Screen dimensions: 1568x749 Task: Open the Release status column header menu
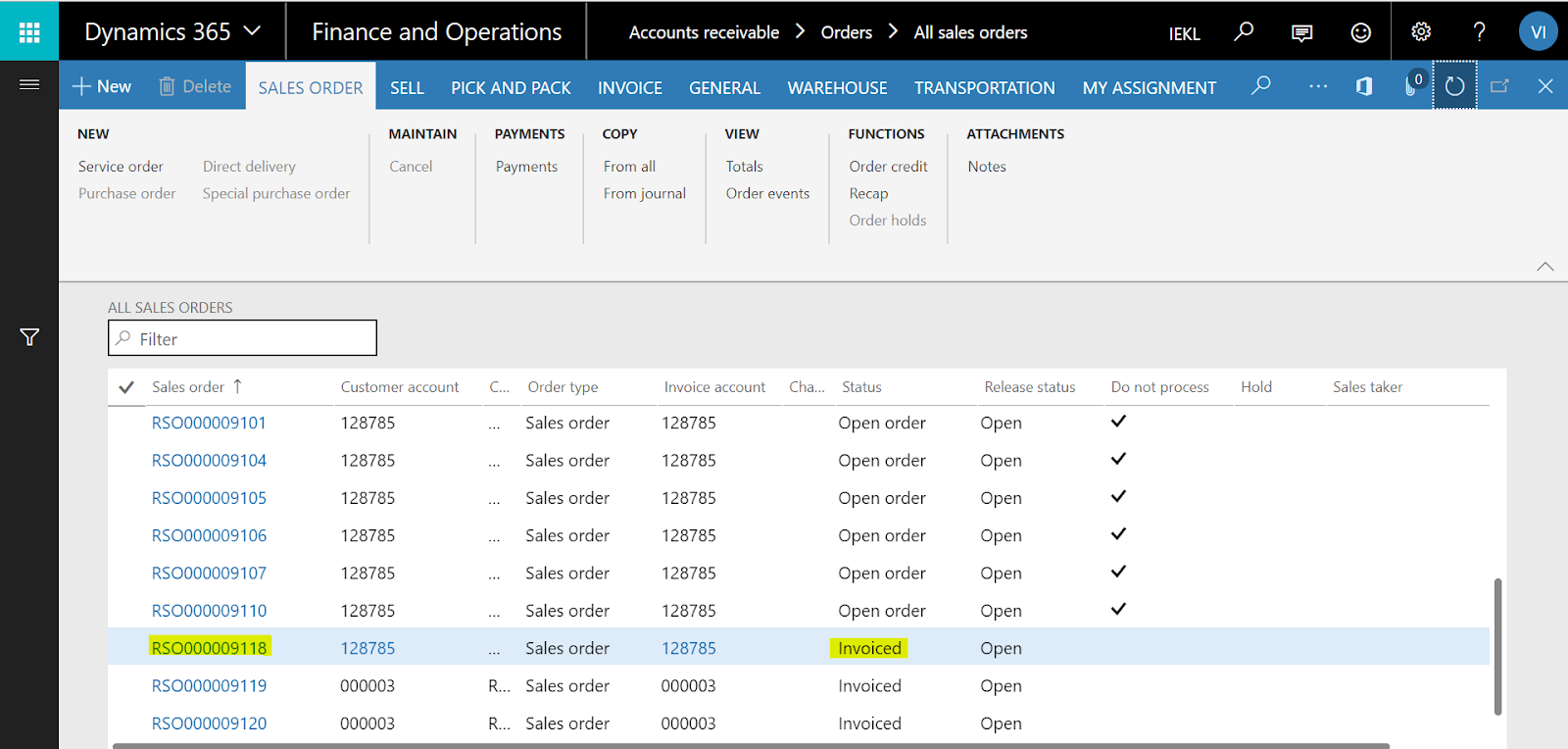[1030, 387]
